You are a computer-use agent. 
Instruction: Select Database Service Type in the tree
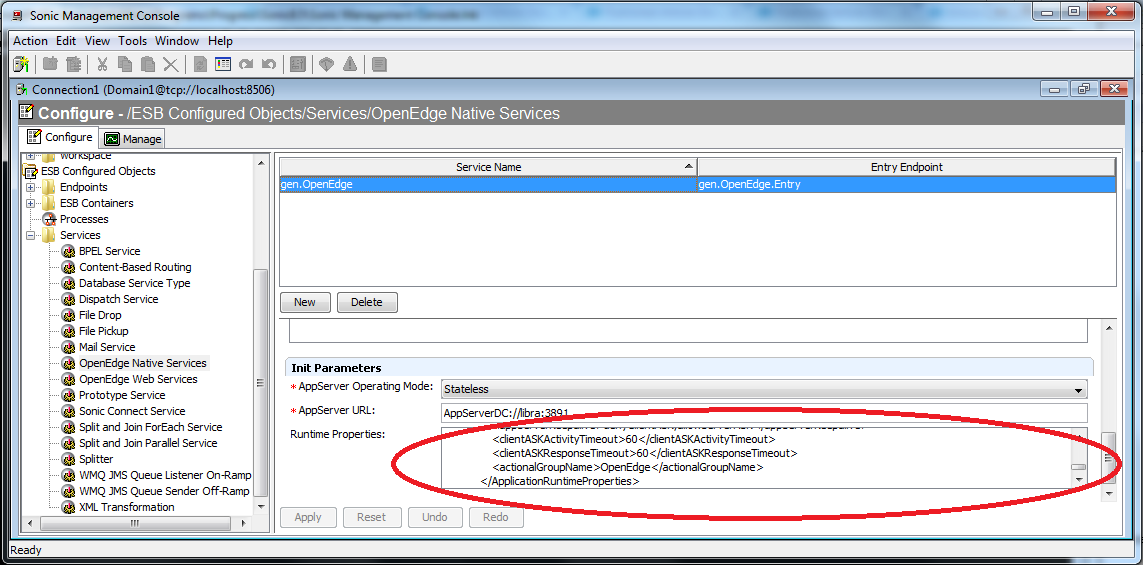(134, 283)
